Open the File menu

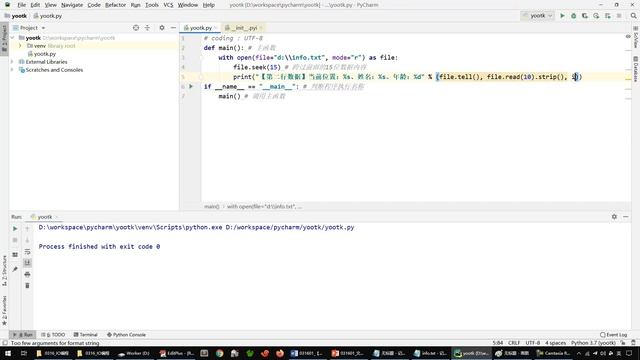[x=21, y=5]
